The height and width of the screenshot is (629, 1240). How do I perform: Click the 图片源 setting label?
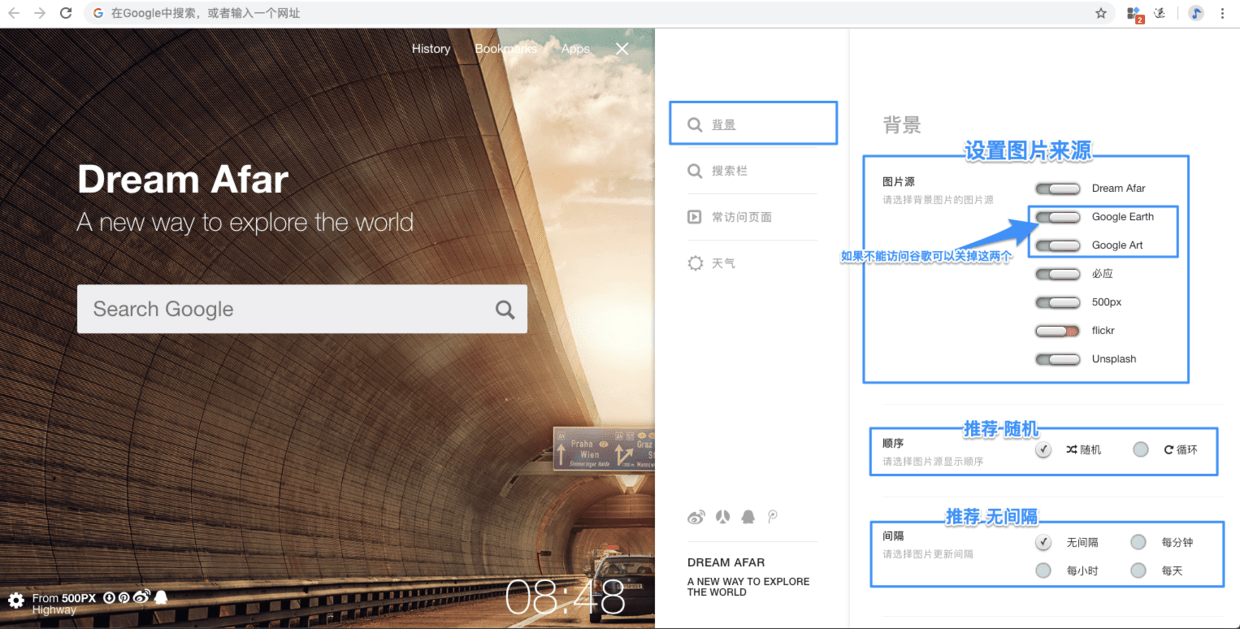pyautogui.click(x=899, y=182)
